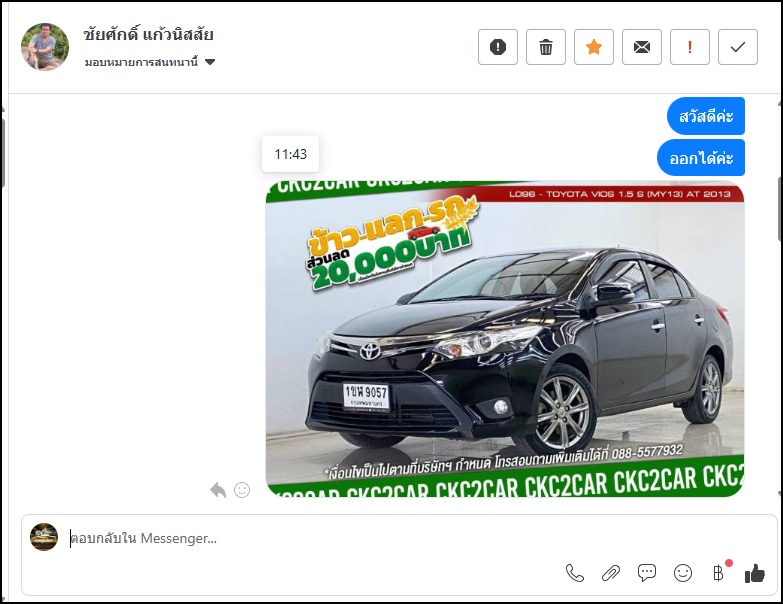783x604 pixels.
Task: Open the assign conversation dropdown arrow
Action: (210, 62)
